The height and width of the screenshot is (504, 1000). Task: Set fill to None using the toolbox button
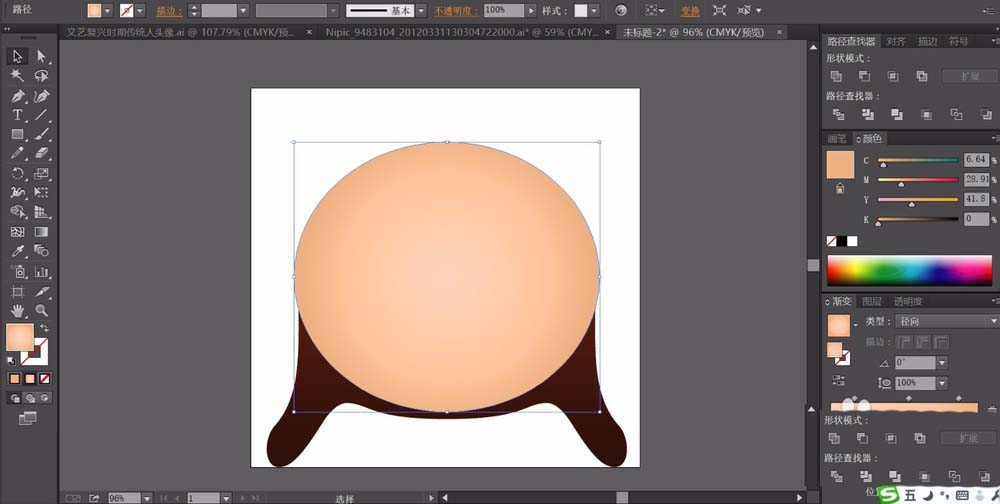[x=44, y=379]
